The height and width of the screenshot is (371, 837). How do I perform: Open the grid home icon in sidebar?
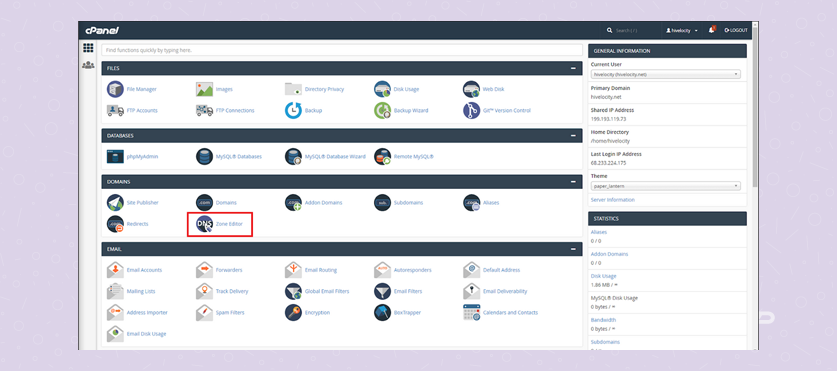point(88,48)
